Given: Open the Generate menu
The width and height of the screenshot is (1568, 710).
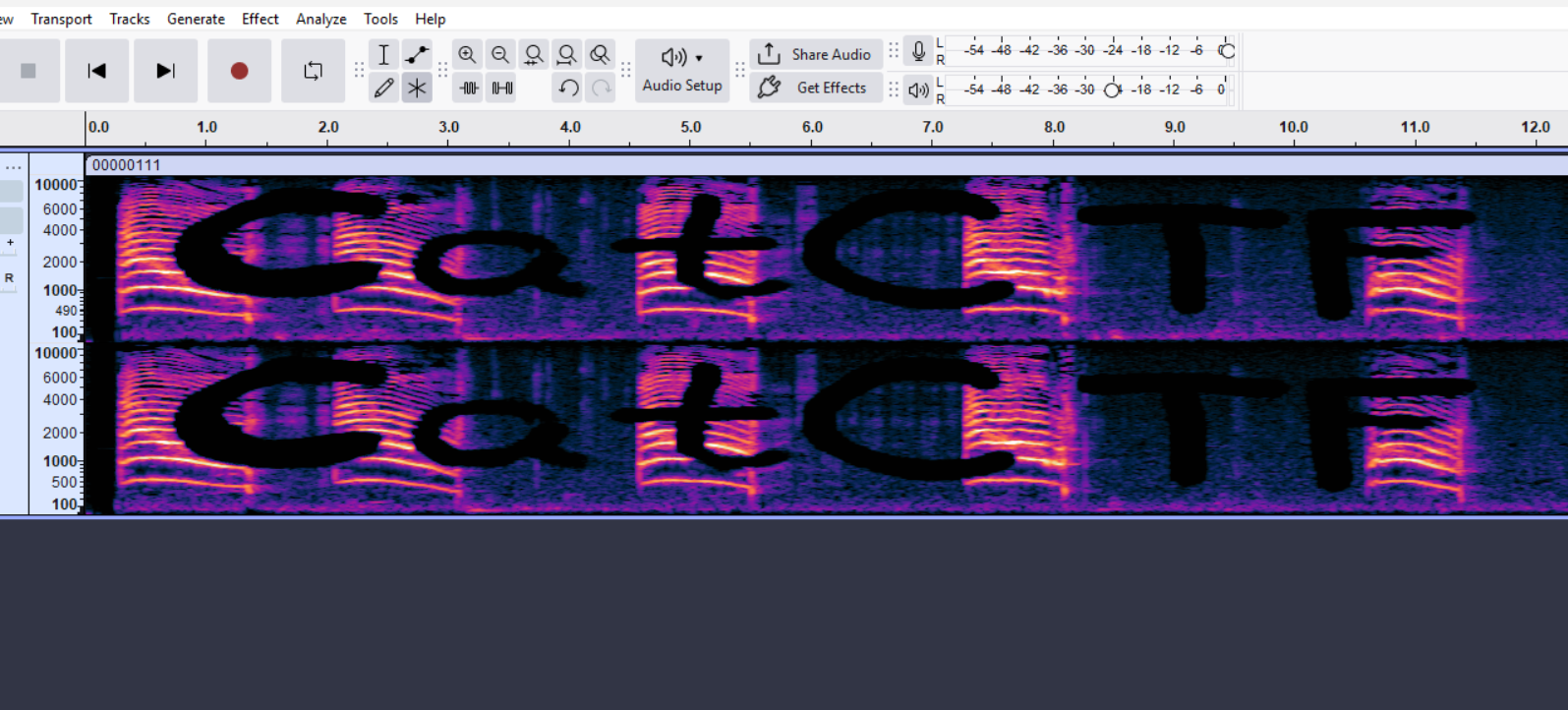Looking at the screenshot, I should click(x=196, y=19).
